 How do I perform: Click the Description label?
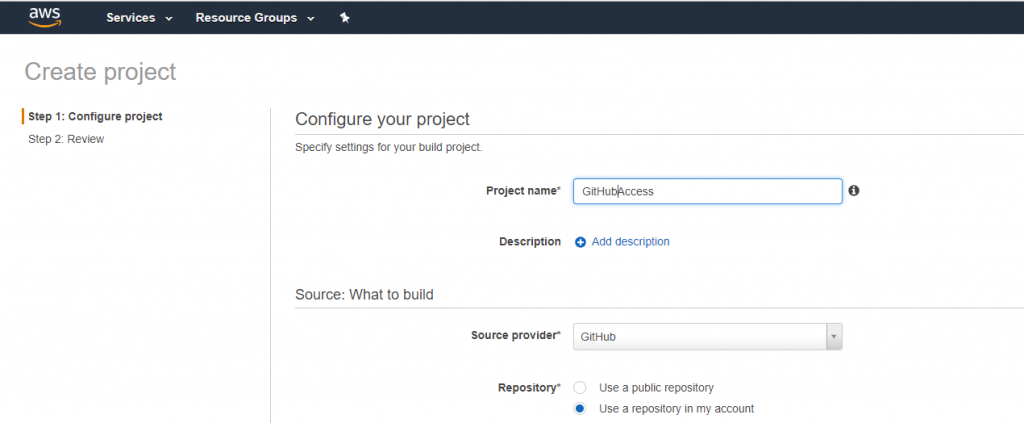(530, 242)
